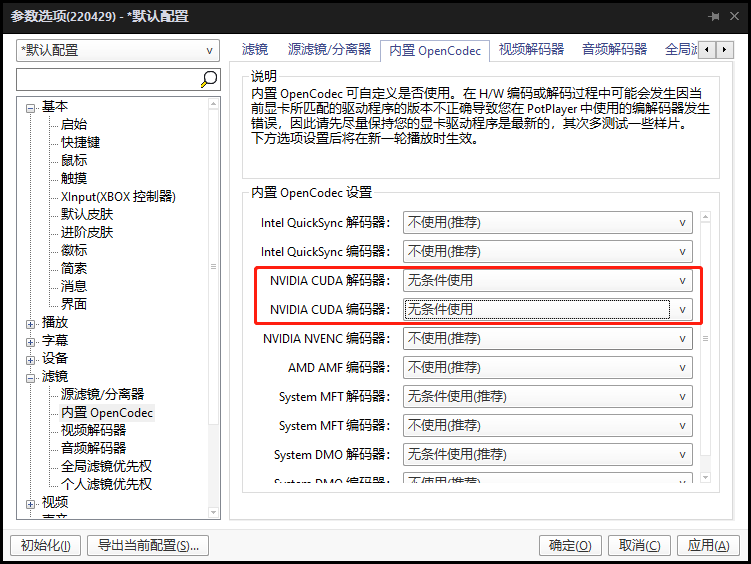This screenshot has width=751, height=564.
Task: Select 全局滤镜优先权 tree item
Action: tap(106, 466)
